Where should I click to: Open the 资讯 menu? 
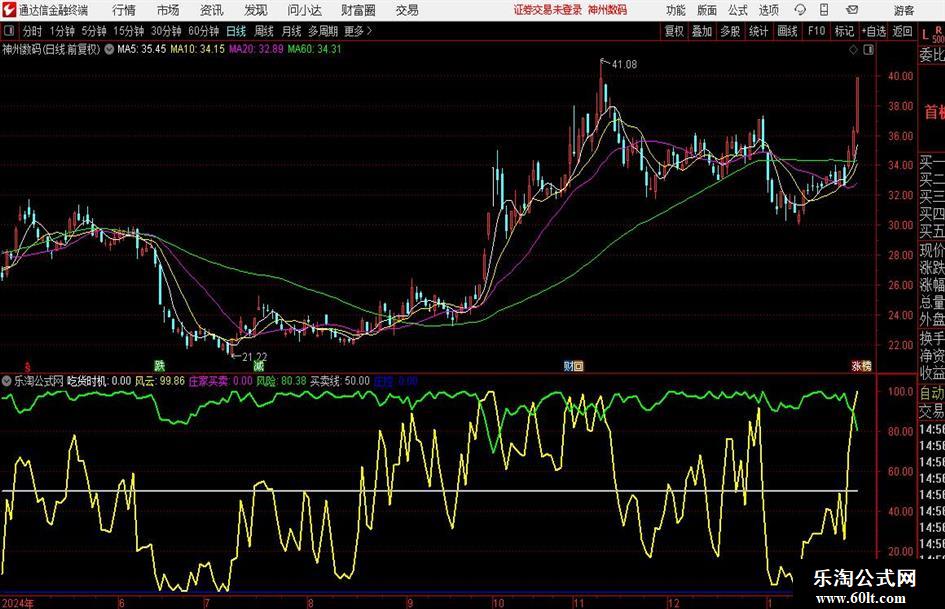click(212, 10)
